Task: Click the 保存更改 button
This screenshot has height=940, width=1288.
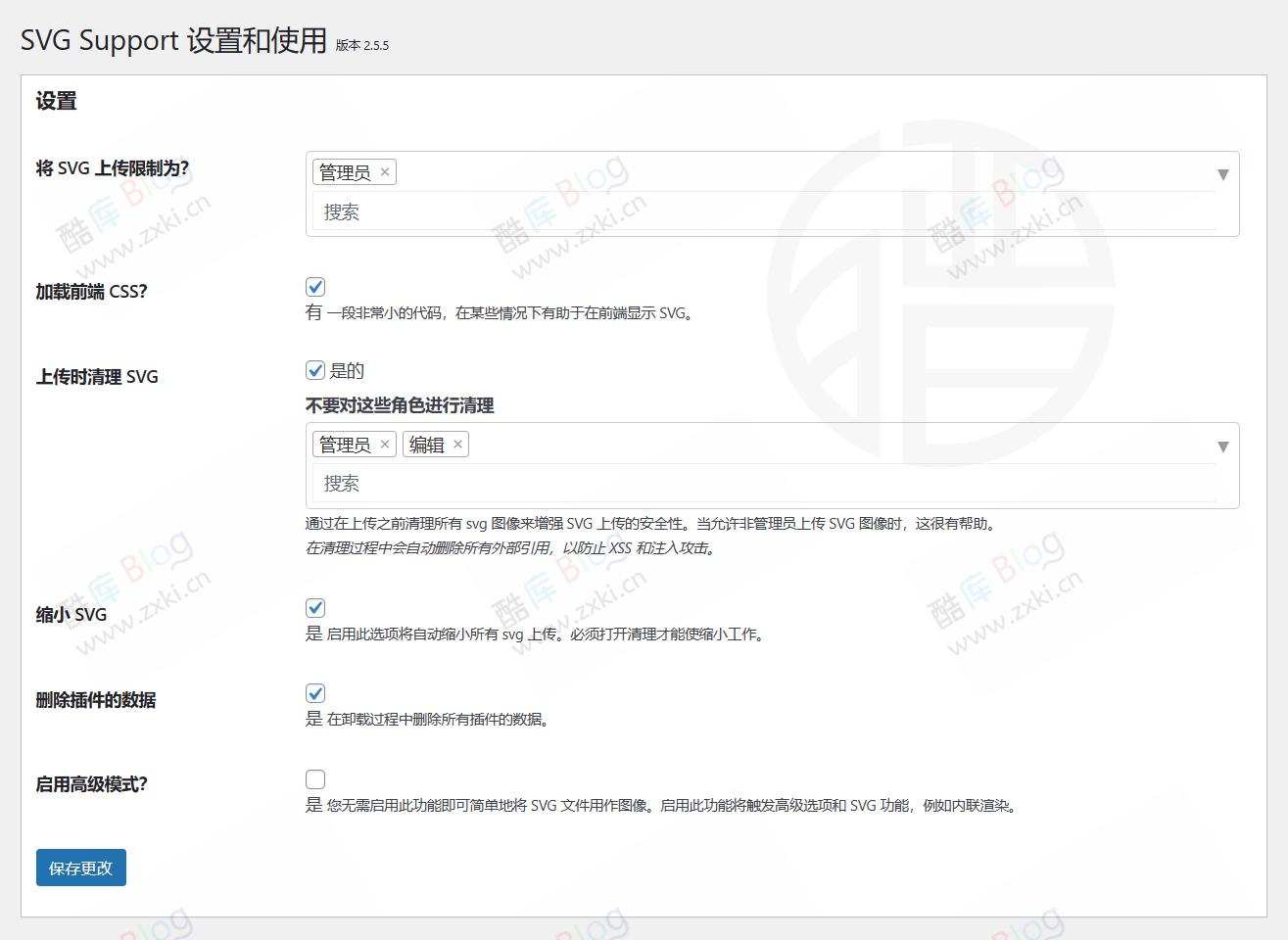Action: coord(80,868)
